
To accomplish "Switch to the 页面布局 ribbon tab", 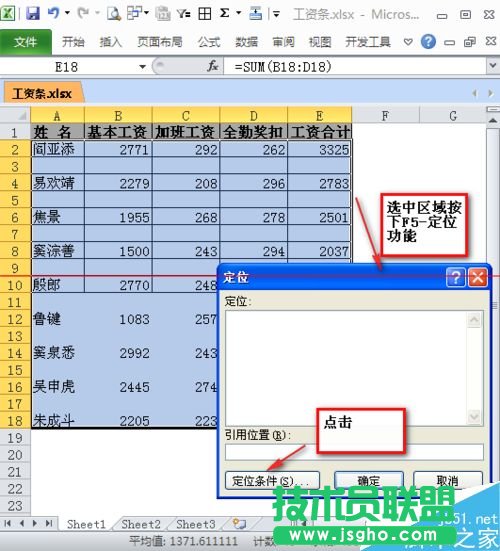I will [160, 42].
